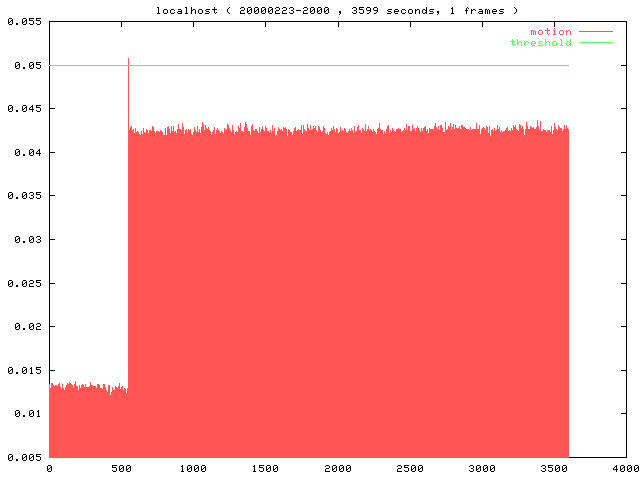This screenshot has width=640, height=480.
Task: Select the 0.025 y-axis tick label
Action: tap(20, 283)
